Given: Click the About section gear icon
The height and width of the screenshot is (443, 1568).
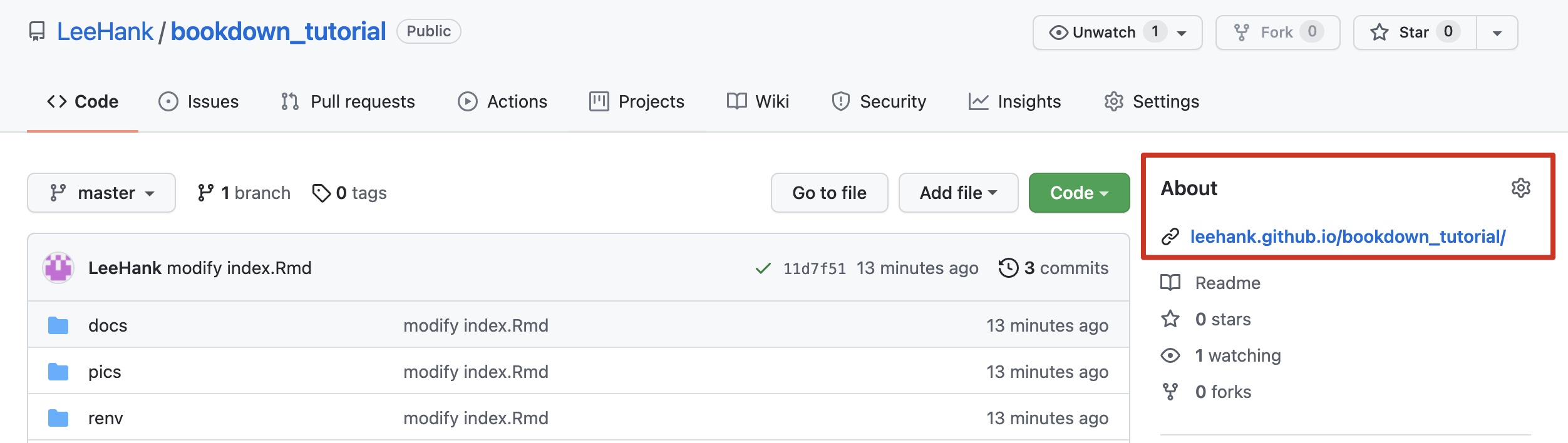Looking at the screenshot, I should 1520,188.
